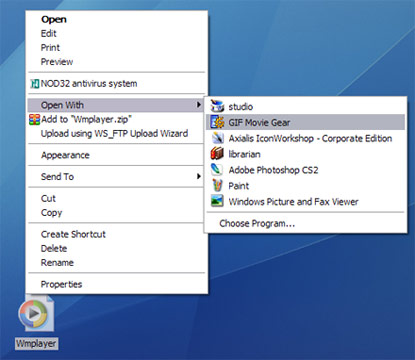Image resolution: width=415 pixels, height=360 pixels.
Task: Click the Wmplayer file name label
Action: [x=36, y=344]
